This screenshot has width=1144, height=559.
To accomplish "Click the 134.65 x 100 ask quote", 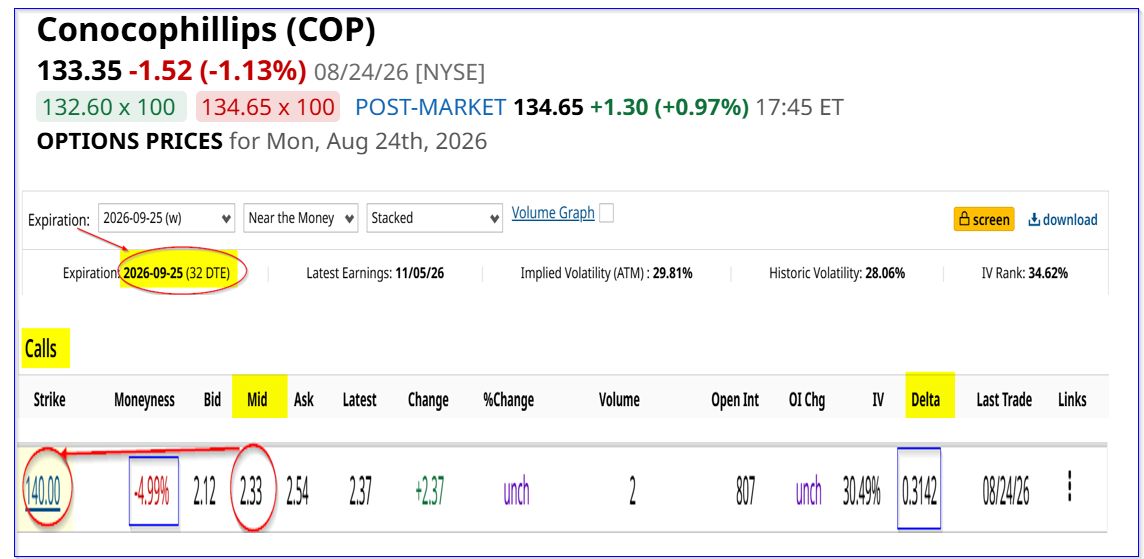I will point(267,107).
